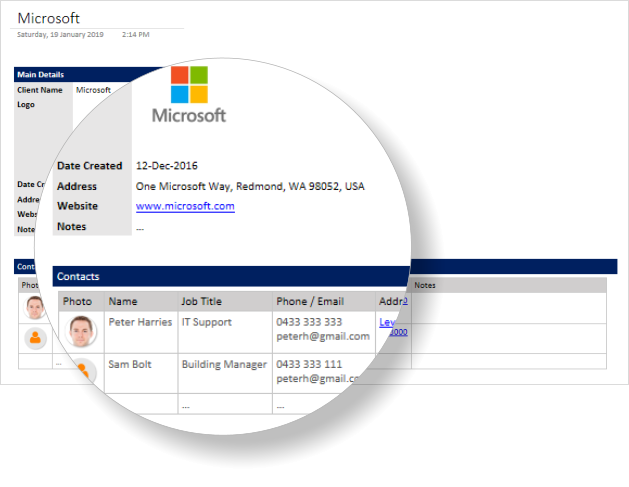The width and height of the screenshot is (629, 487).
Task: Click Peter Harries' contact photo in magnified view
Action: pyautogui.click(x=81, y=331)
